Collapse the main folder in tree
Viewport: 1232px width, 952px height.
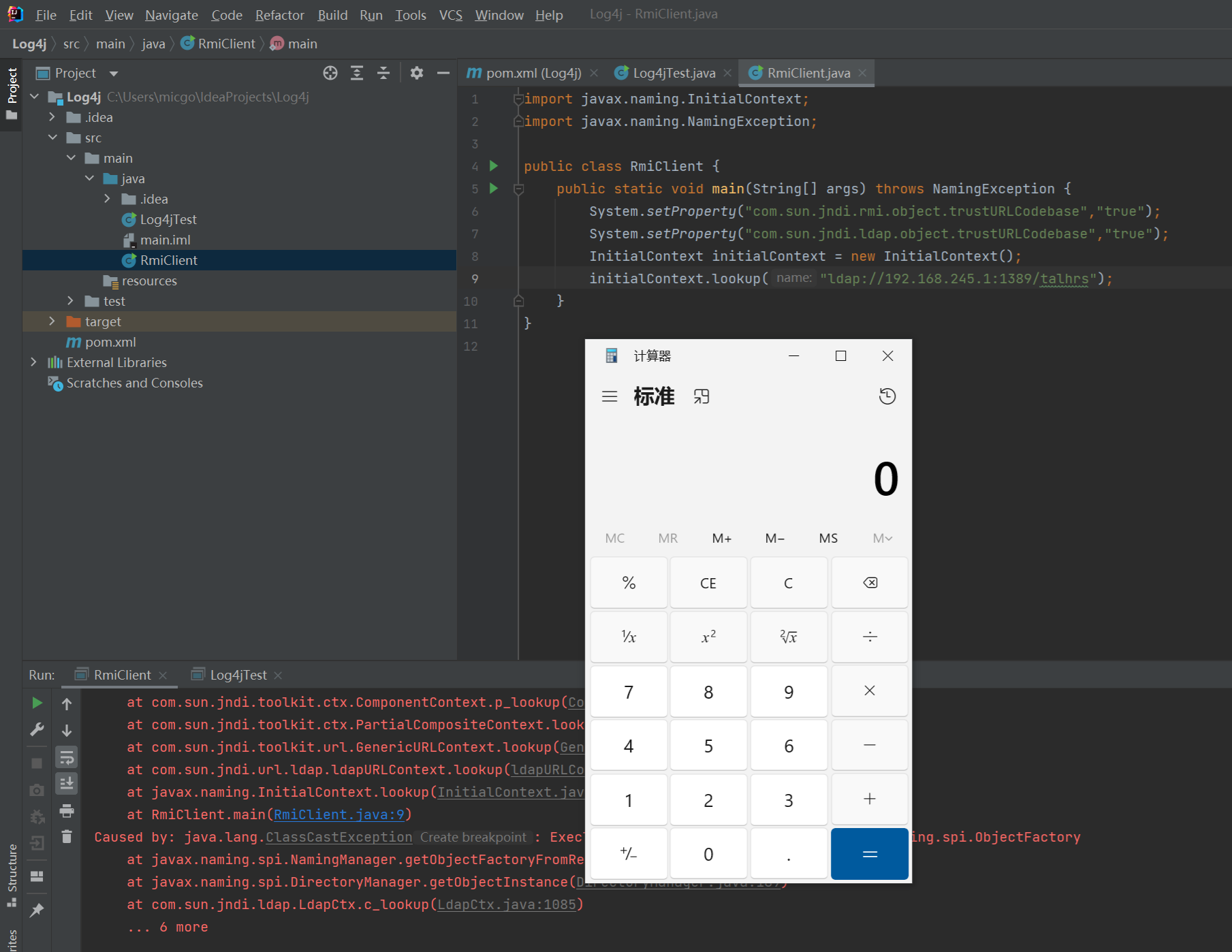point(71,158)
